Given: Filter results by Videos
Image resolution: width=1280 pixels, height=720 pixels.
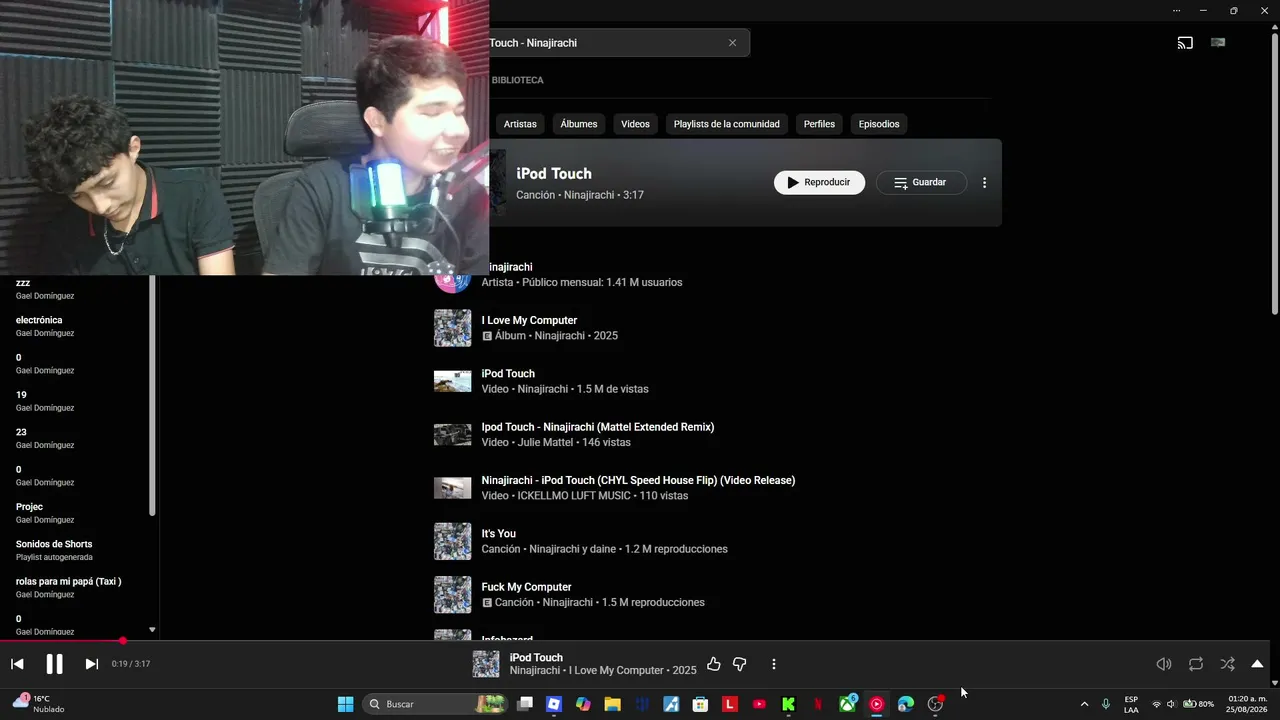Looking at the screenshot, I should click(x=635, y=124).
